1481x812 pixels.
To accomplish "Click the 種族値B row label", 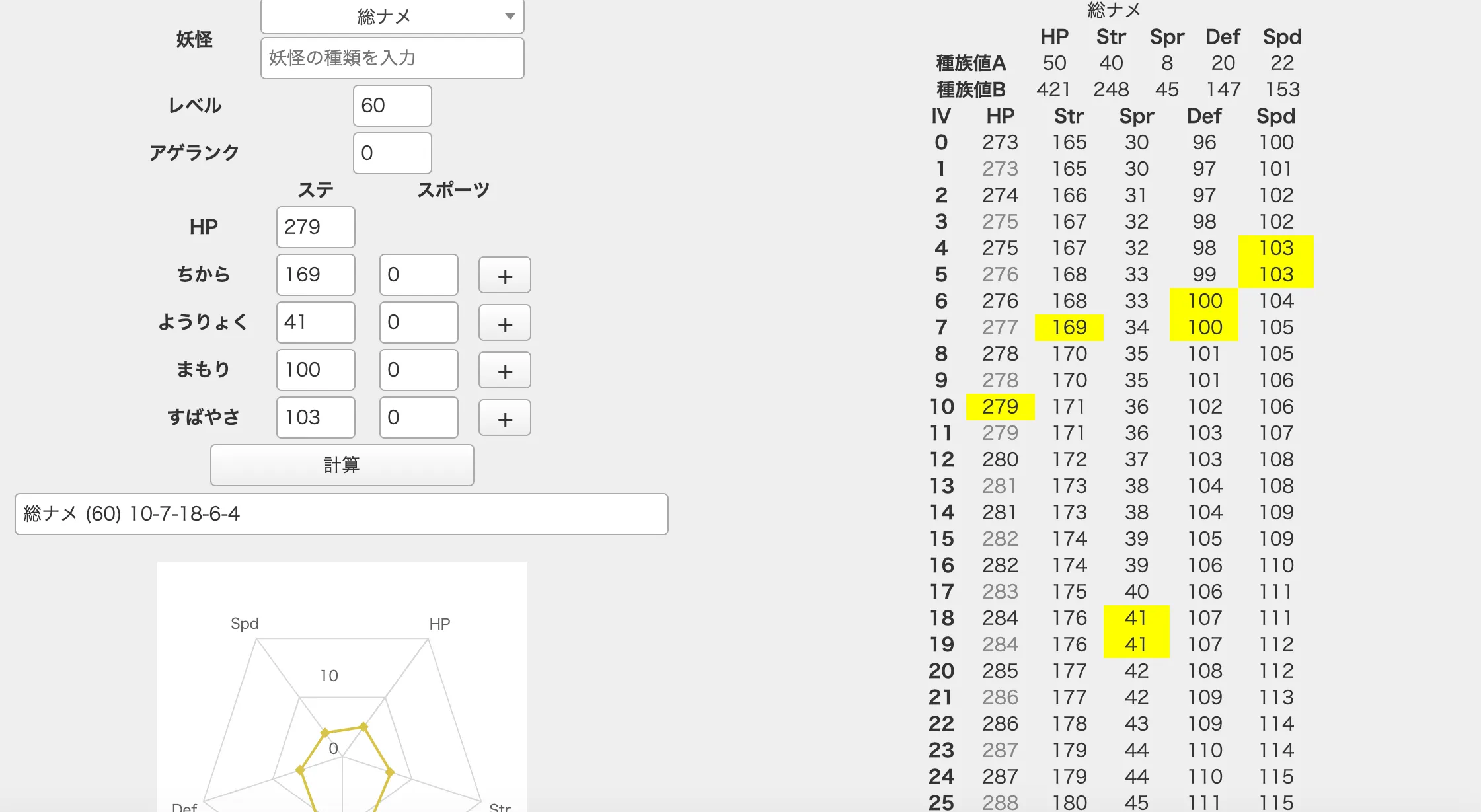I will (971, 90).
